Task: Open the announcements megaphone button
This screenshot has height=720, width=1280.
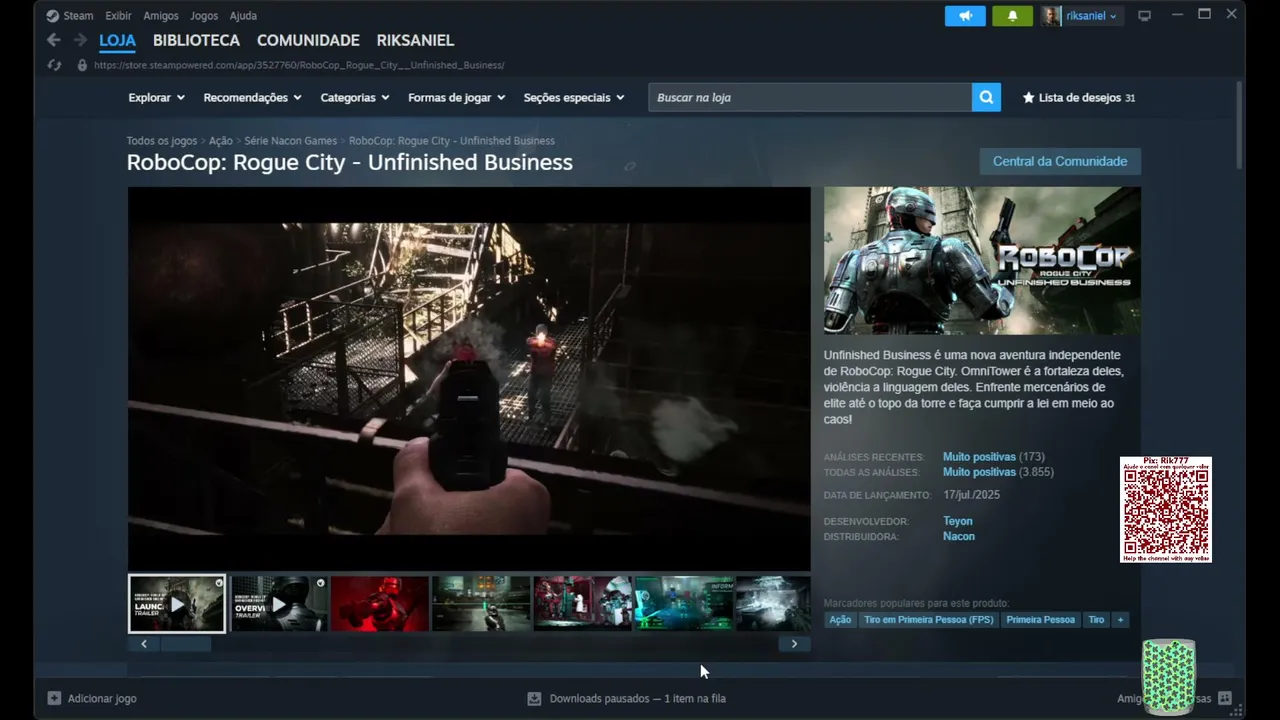Action: [x=965, y=16]
